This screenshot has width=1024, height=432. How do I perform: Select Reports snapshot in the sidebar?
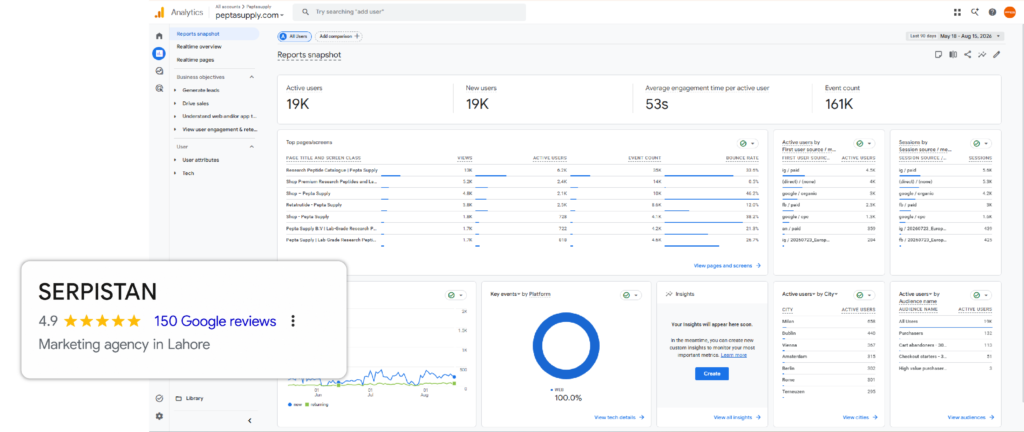(x=214, y=34)
